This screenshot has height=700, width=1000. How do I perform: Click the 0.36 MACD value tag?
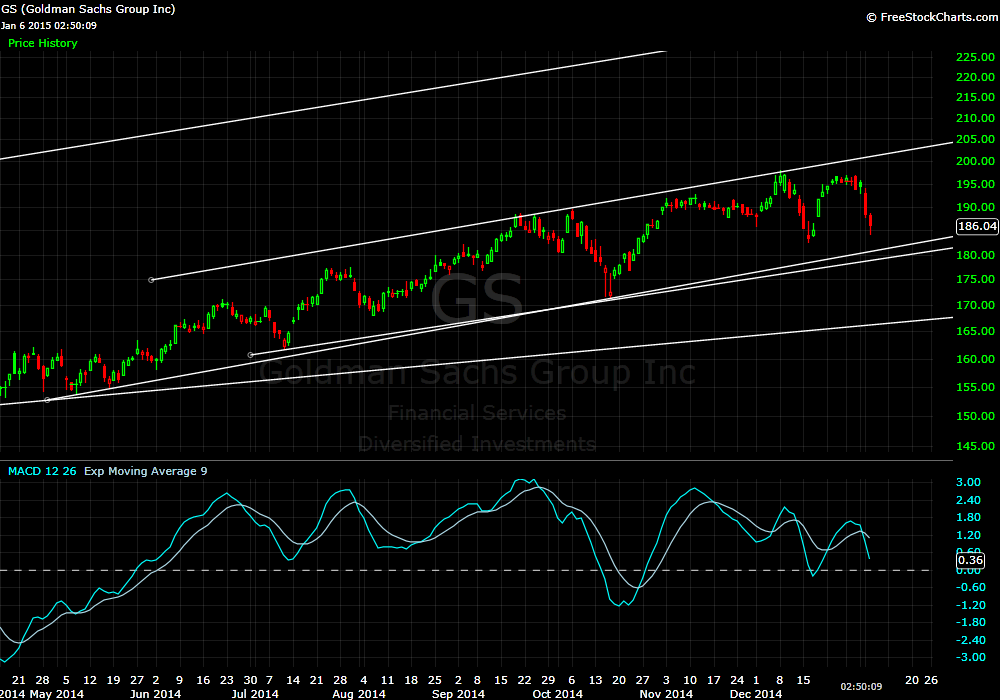pos(970,560)
